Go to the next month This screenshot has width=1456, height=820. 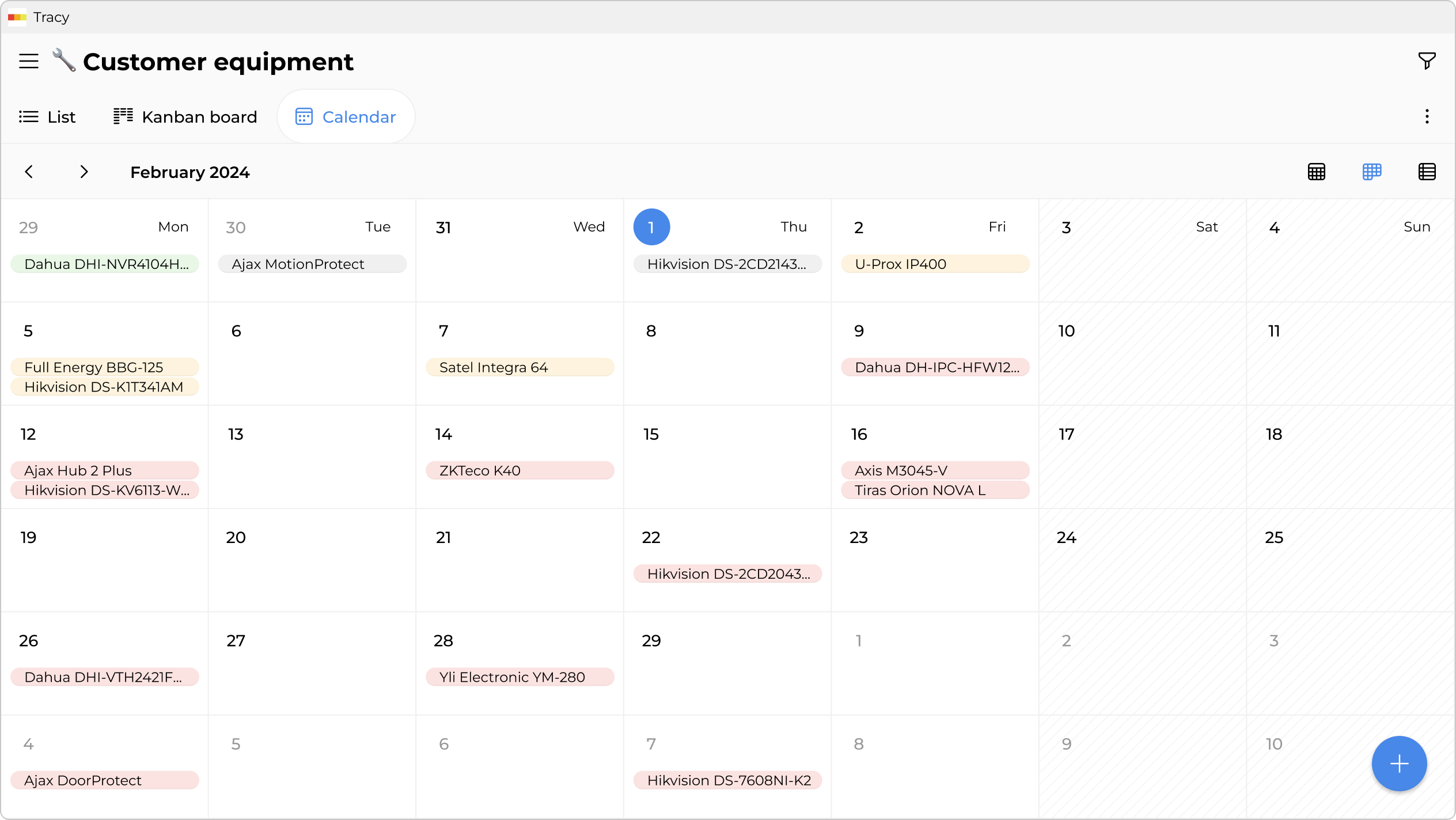pyautogui.click(x=84, y=172)
